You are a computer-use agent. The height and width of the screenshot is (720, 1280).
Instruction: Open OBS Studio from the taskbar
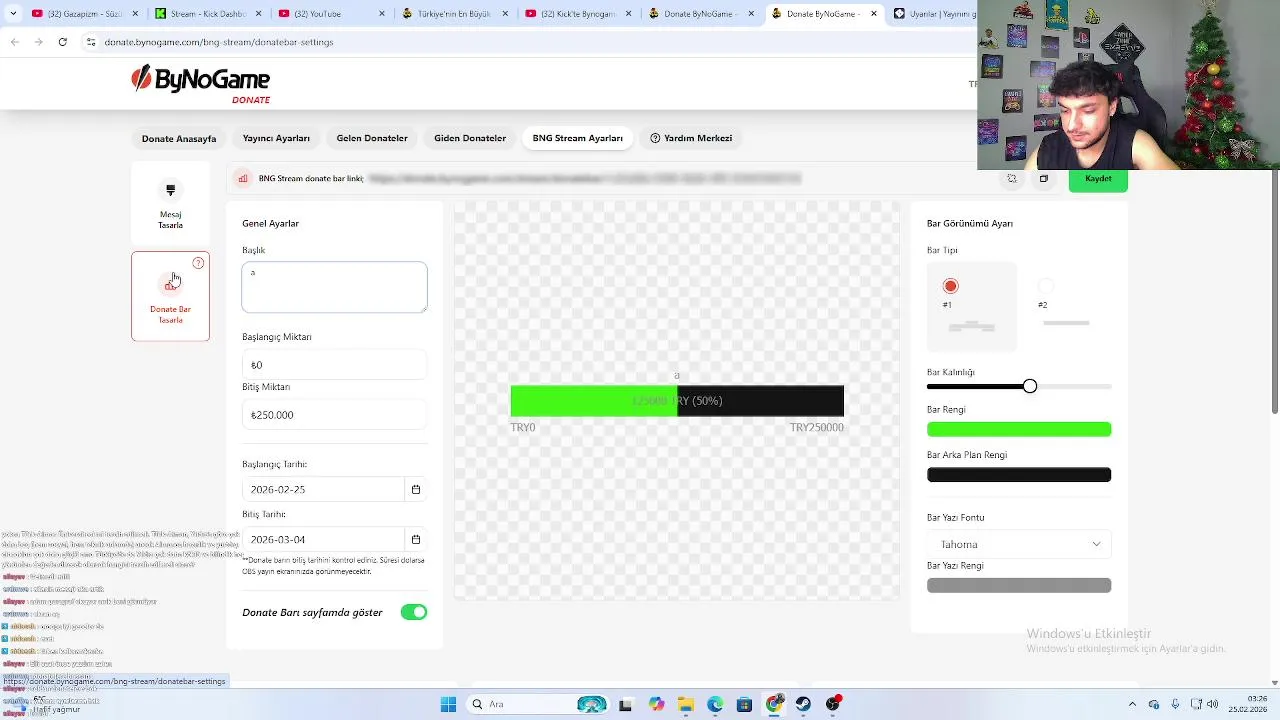[x=833, y=704]
